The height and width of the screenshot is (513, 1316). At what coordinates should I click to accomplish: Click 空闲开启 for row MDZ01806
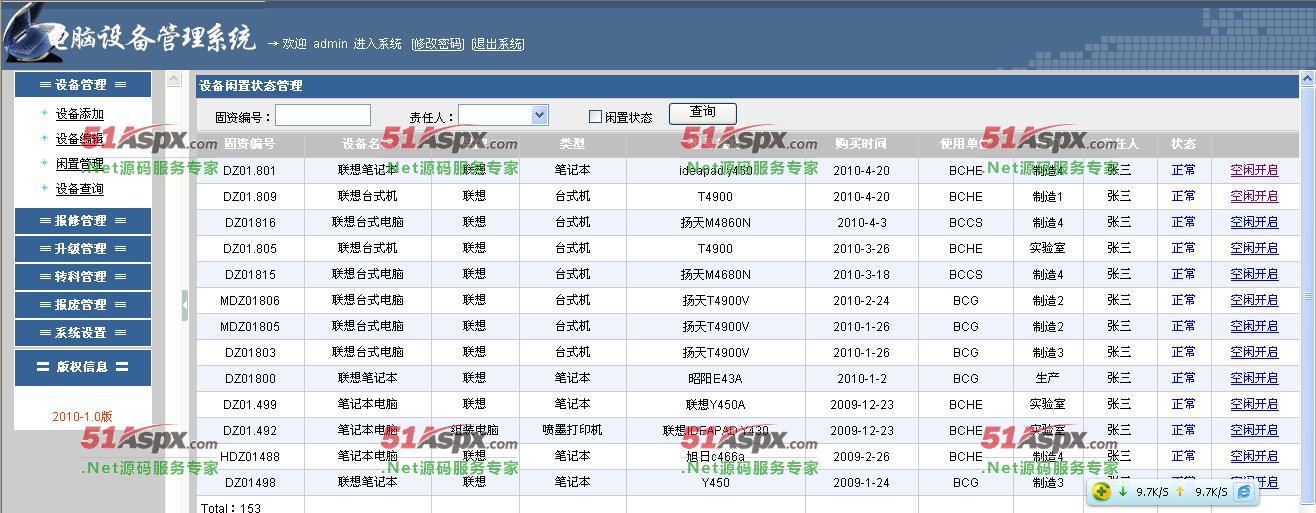coord(1254,300)
